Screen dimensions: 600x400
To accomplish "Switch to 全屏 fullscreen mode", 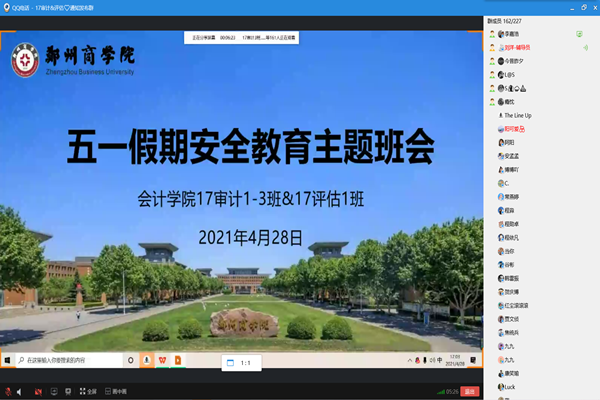I will tap(88, 391).
